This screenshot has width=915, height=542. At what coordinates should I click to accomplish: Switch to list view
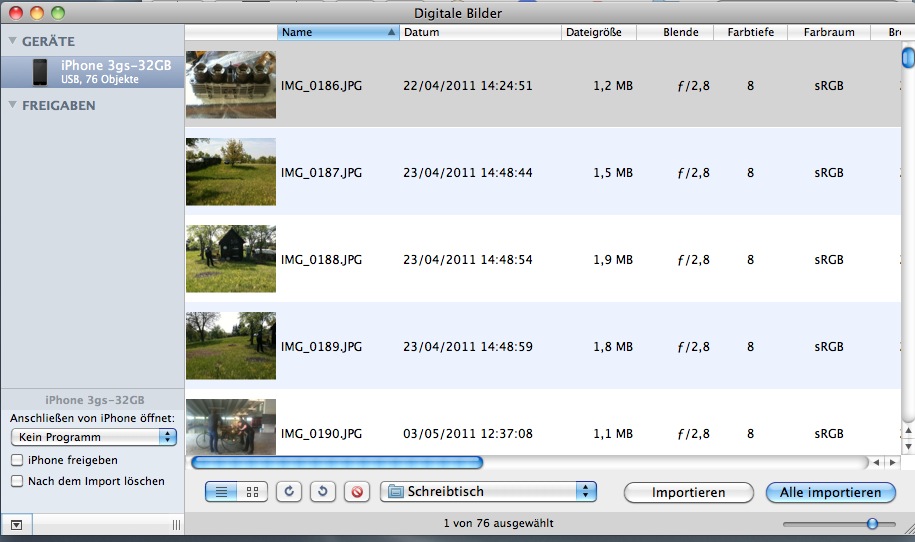222,492
